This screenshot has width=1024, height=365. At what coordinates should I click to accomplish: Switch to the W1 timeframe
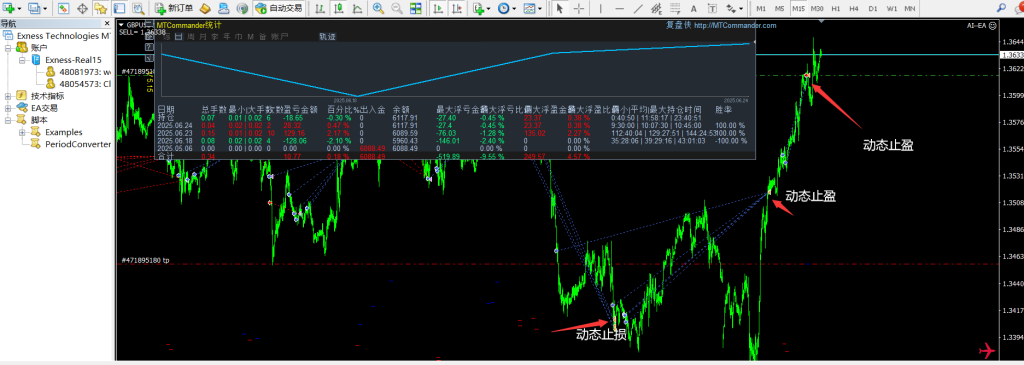point(891,8)
